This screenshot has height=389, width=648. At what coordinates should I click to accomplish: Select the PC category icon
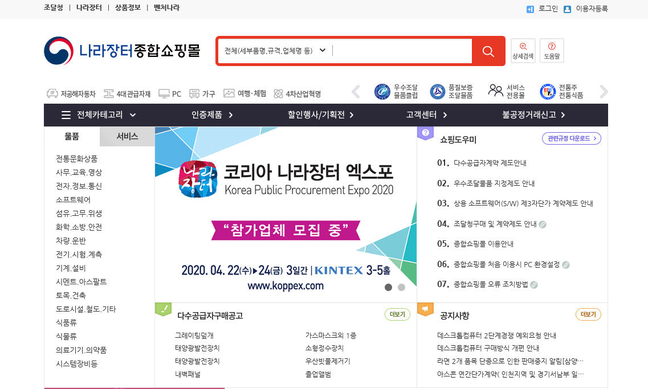pos(164,93)
